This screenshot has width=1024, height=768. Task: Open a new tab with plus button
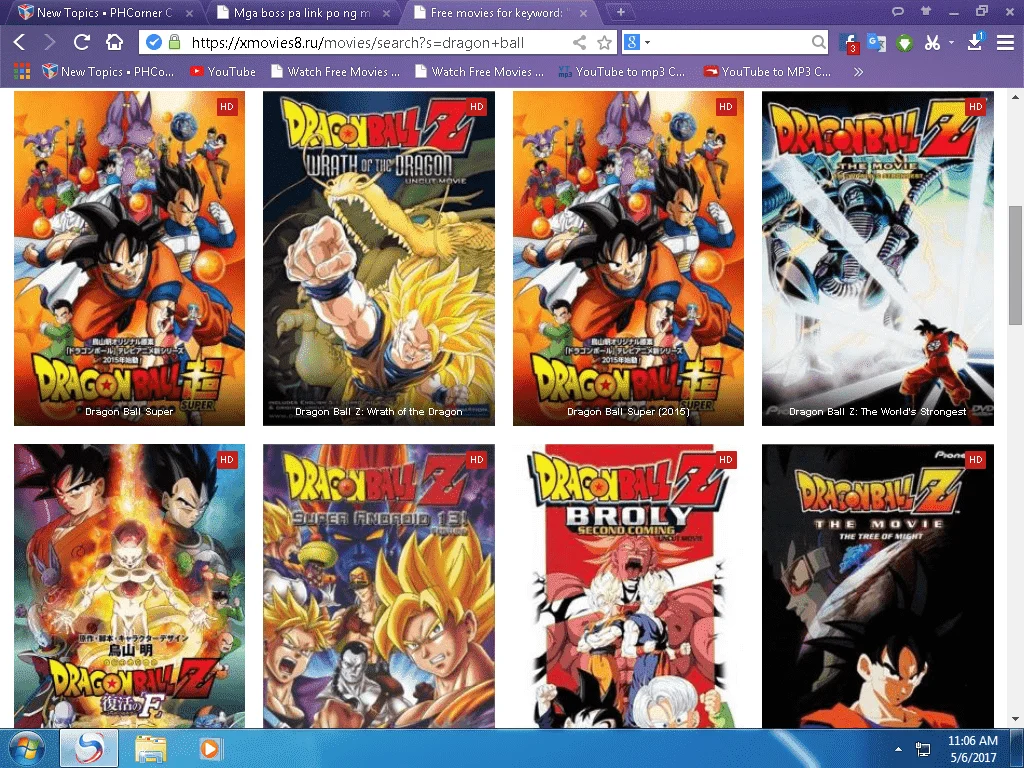coord(620,12)
